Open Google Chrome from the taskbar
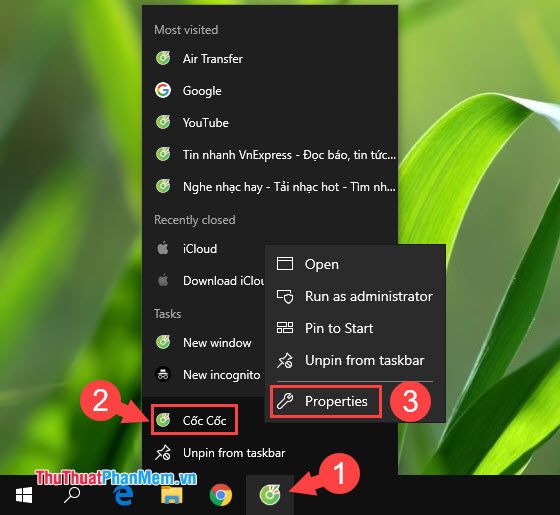 221,495
